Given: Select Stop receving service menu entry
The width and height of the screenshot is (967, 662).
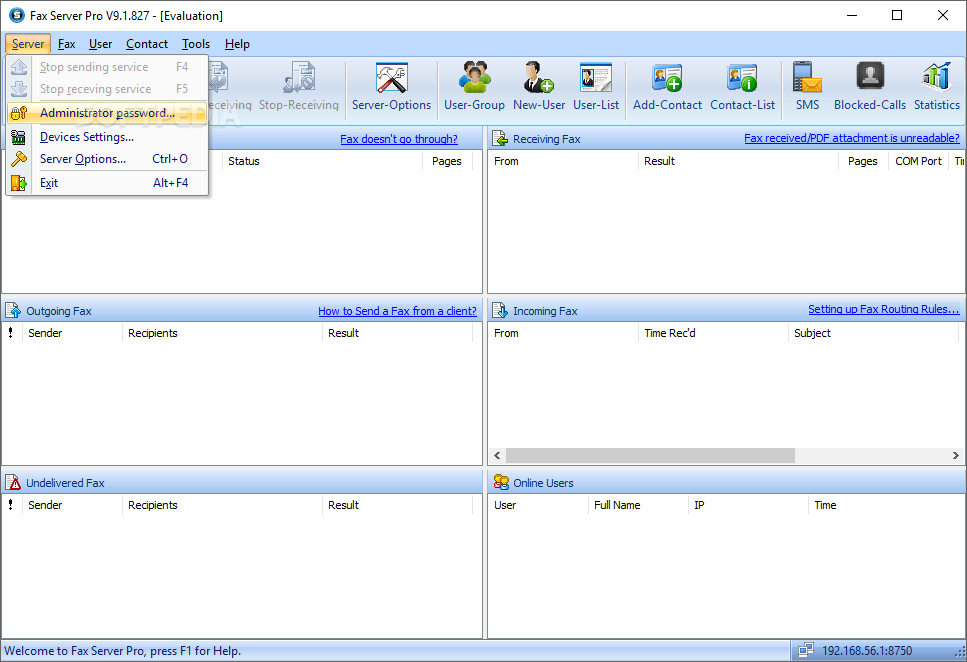Looking at the screenshot, I should click(107, 89).
